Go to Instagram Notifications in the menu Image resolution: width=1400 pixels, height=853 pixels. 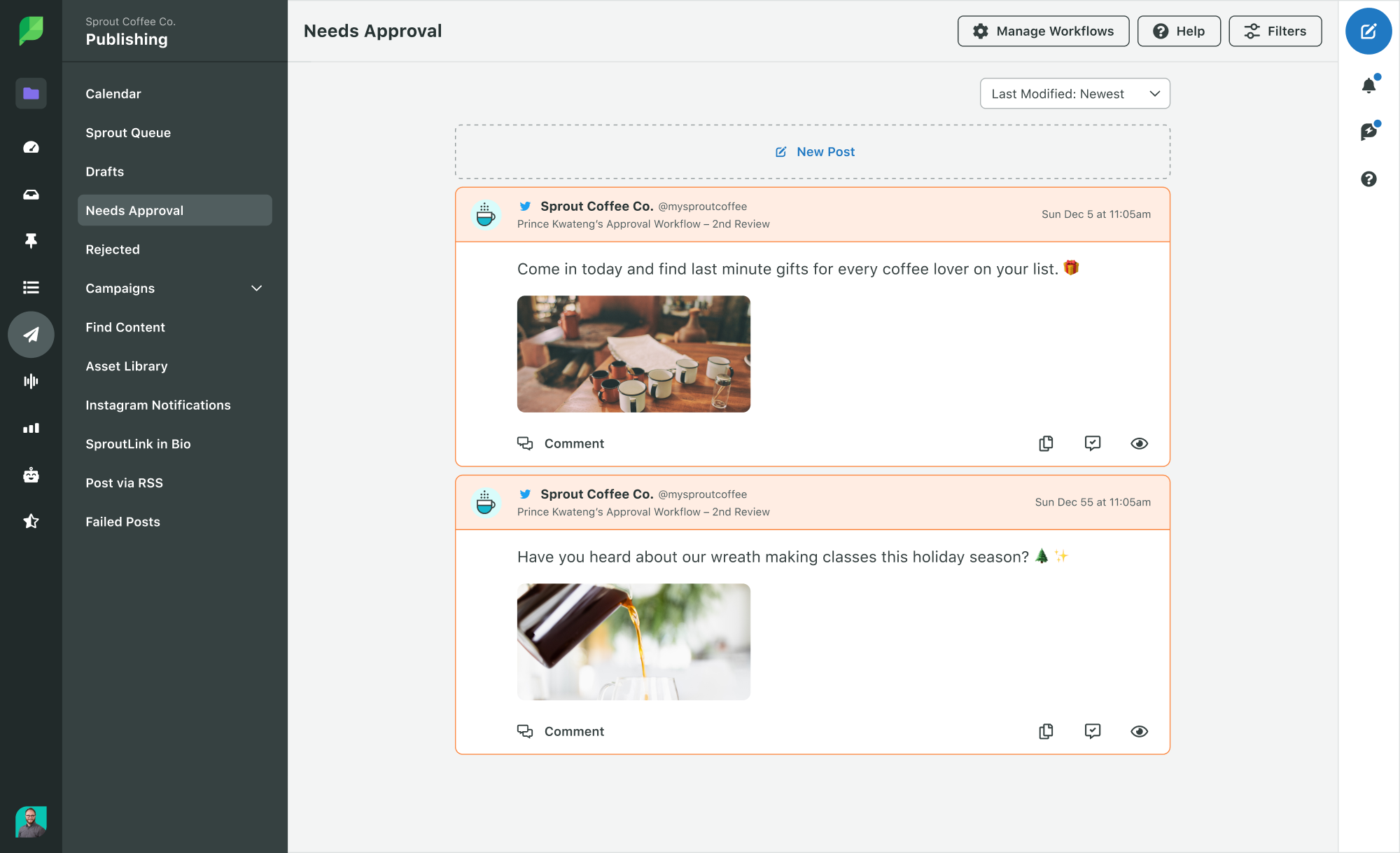coord(157,405)
